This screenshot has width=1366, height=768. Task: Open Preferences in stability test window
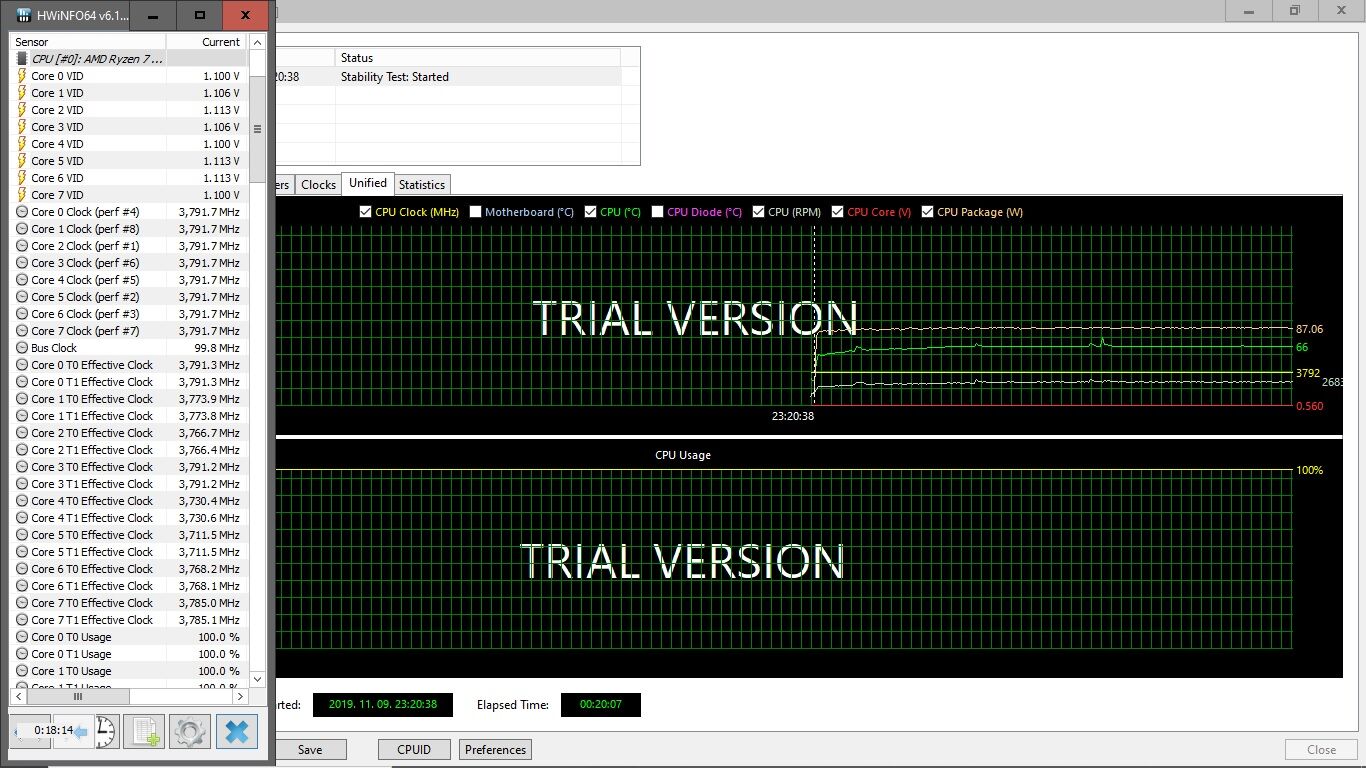pyautogui.click(x=495, y=749)
